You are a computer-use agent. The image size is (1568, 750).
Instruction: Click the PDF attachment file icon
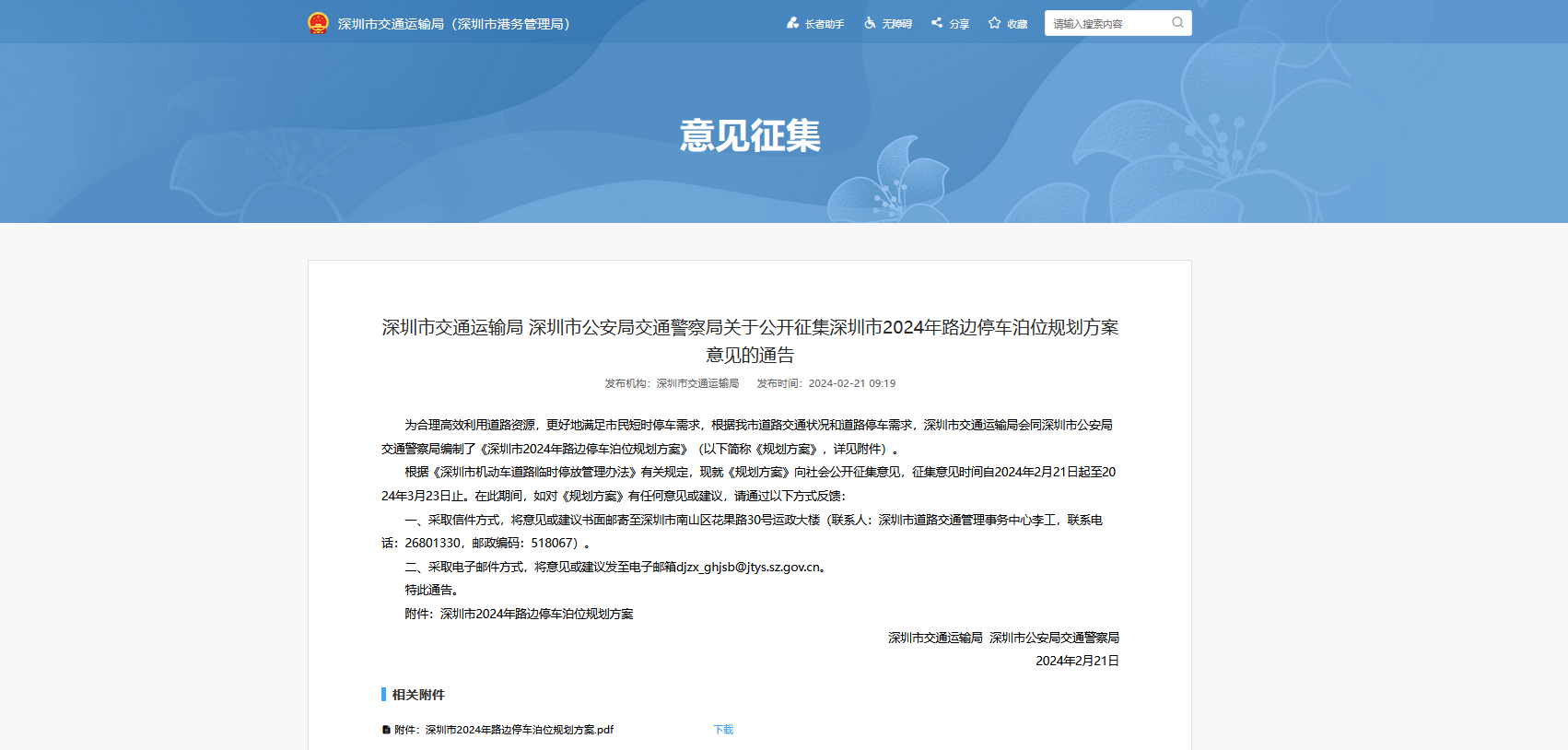[x=386, y=730]
